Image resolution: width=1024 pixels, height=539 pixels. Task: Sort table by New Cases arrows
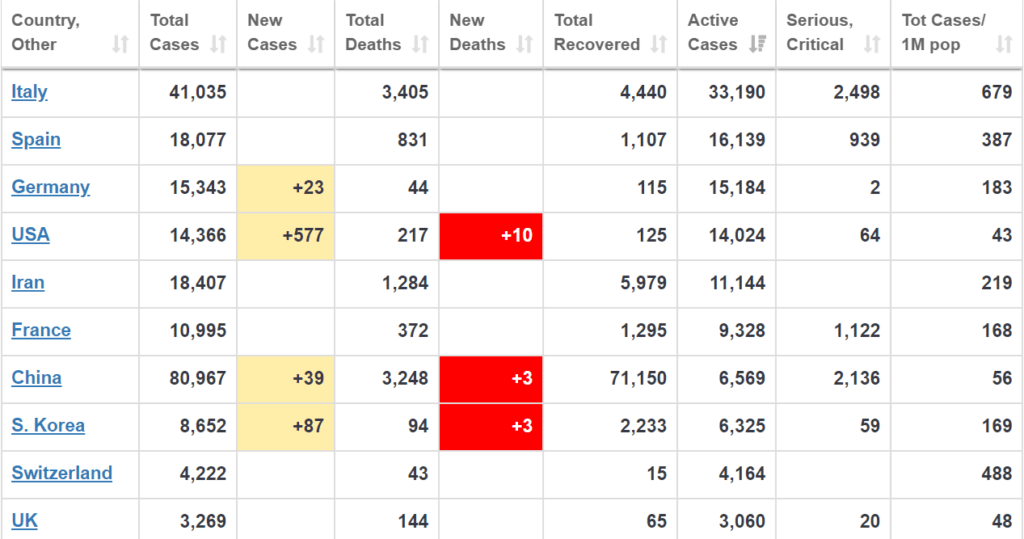[x=316, y=44]
